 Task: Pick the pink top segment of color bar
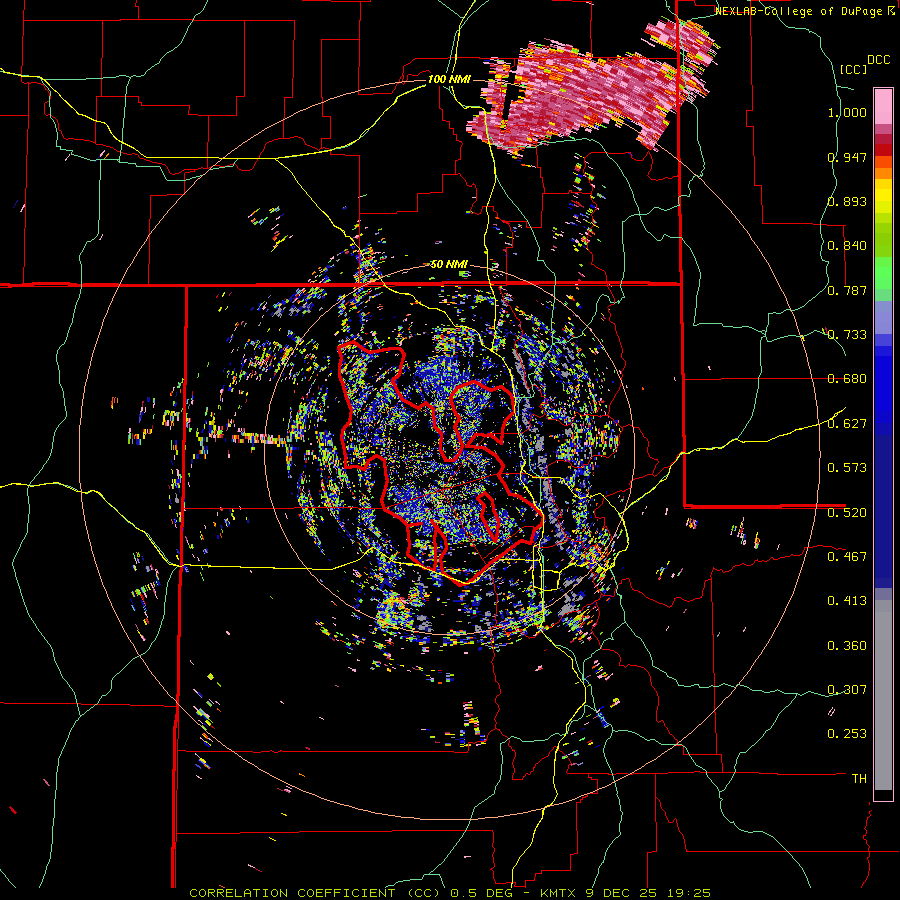click(x=883, y=106)
